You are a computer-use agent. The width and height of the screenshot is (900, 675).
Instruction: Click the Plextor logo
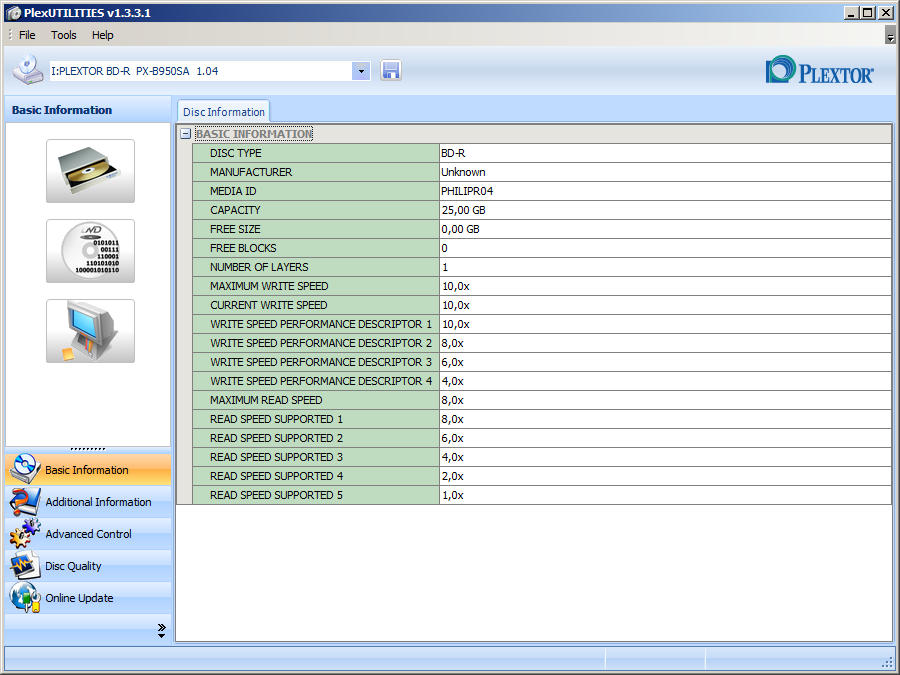(820, 71)
